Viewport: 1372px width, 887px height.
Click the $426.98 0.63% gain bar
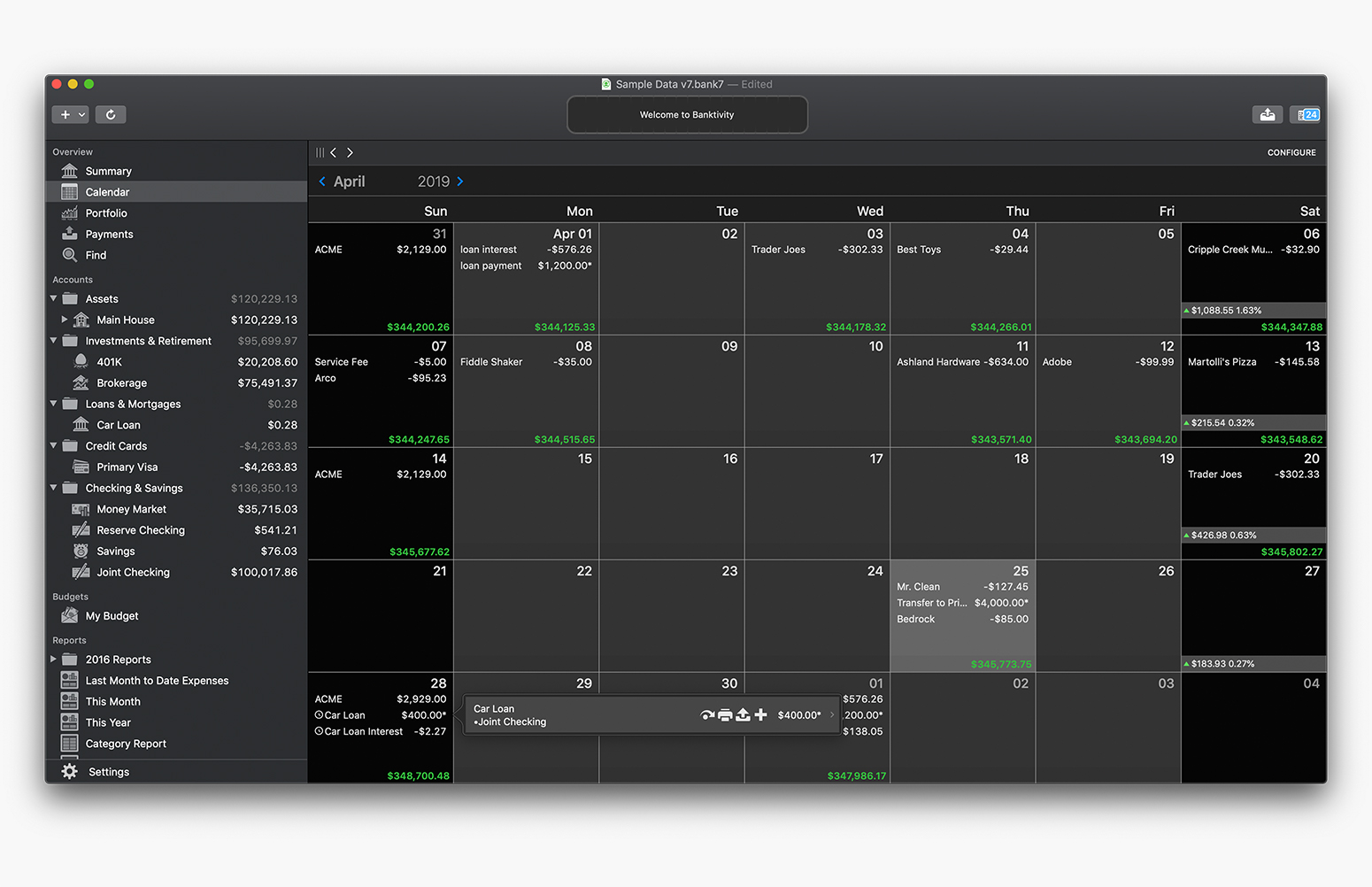coord(1253,536)
